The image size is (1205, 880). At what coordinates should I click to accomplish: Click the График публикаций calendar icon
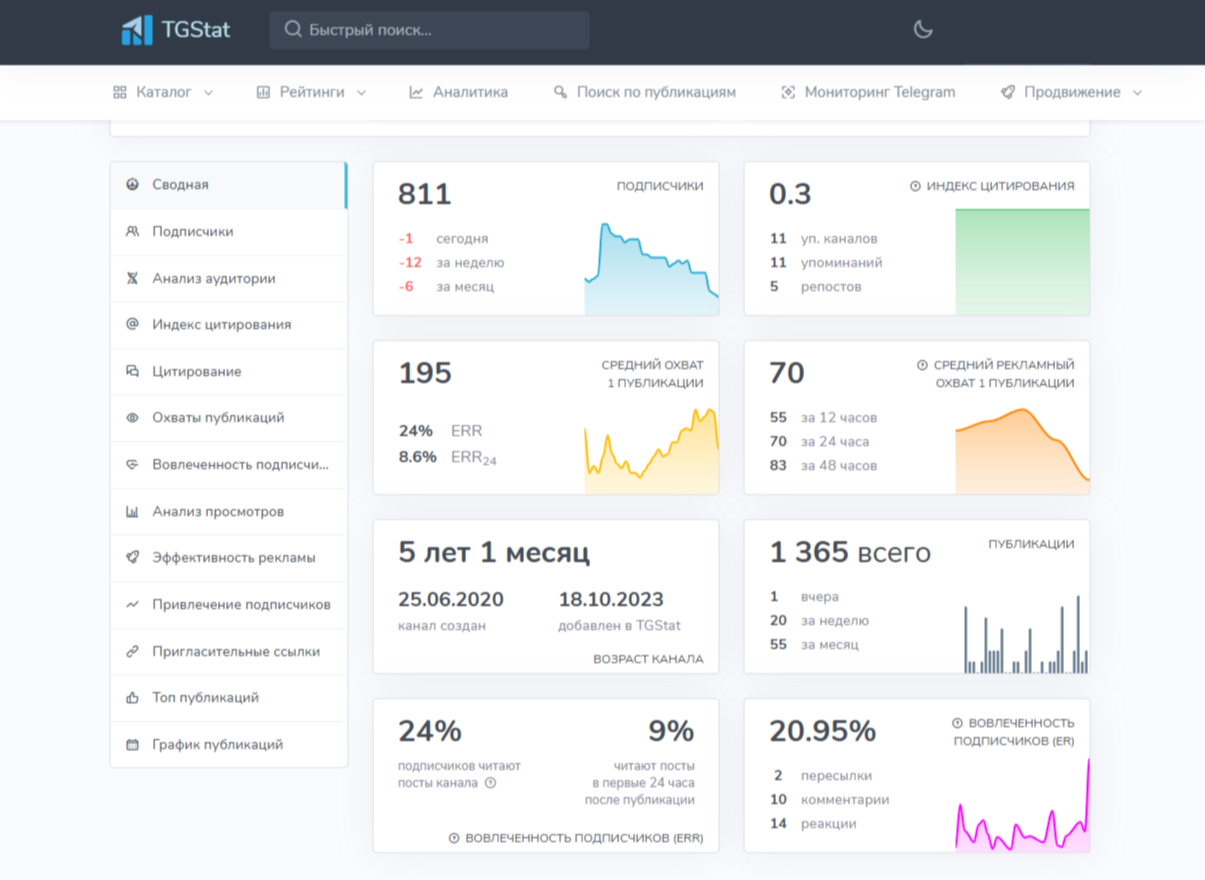(x=132, y=745)
